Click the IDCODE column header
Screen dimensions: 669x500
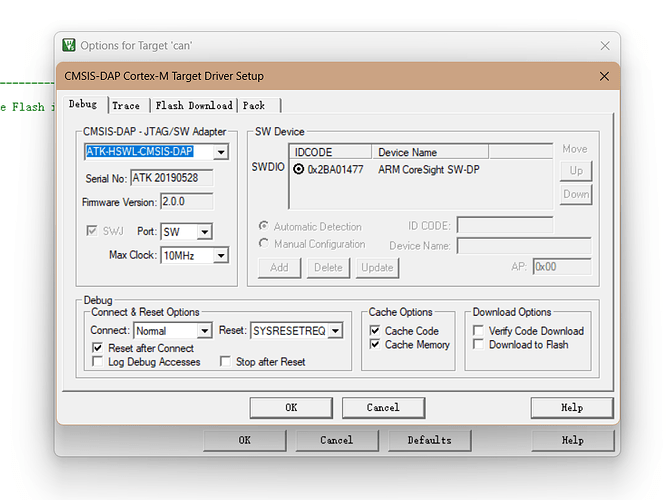331,152
